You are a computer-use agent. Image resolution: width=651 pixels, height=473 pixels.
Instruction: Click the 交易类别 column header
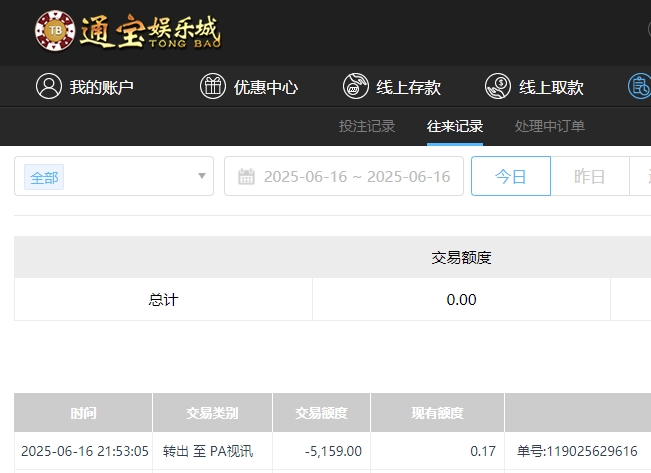coord(212,413)
